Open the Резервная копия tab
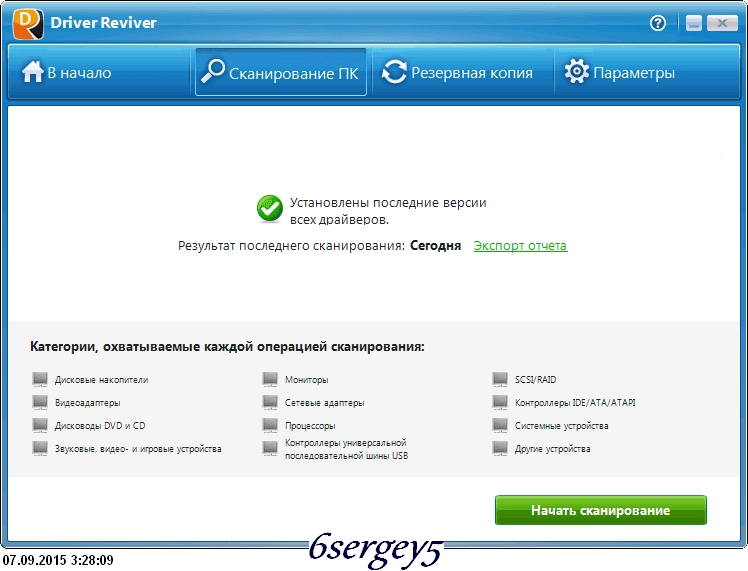Image resolution: width=748 pixels, height=571 pixels. tap(463, 72)
